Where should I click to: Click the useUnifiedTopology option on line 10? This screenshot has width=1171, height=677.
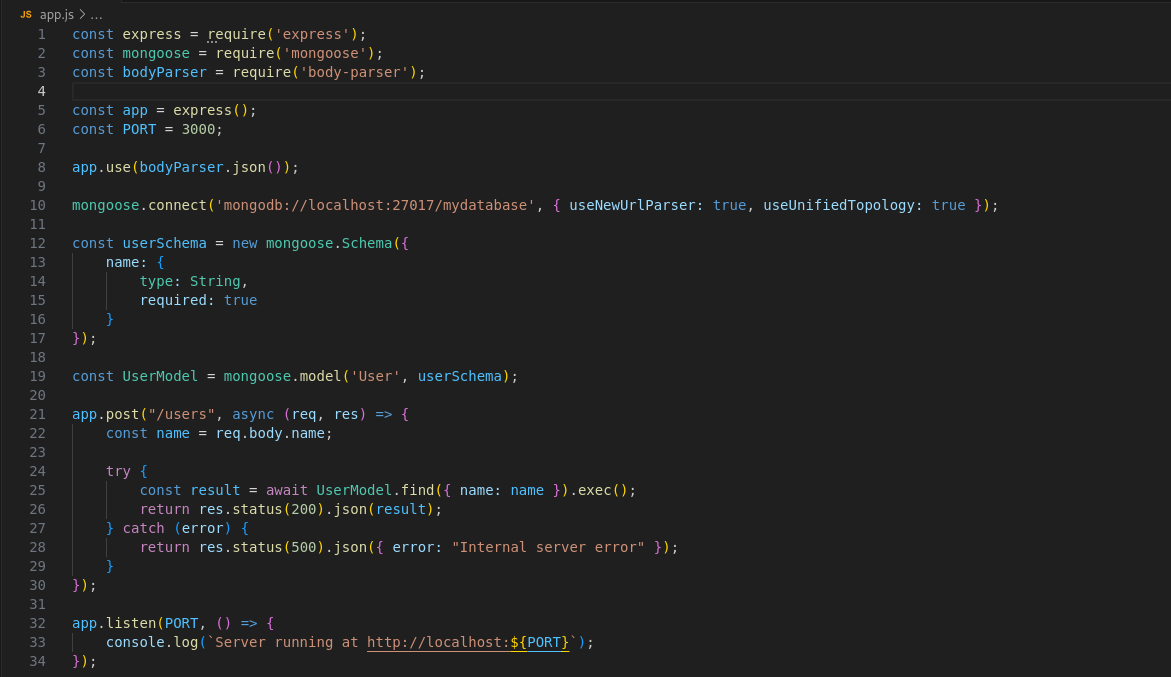coord(838,205)
